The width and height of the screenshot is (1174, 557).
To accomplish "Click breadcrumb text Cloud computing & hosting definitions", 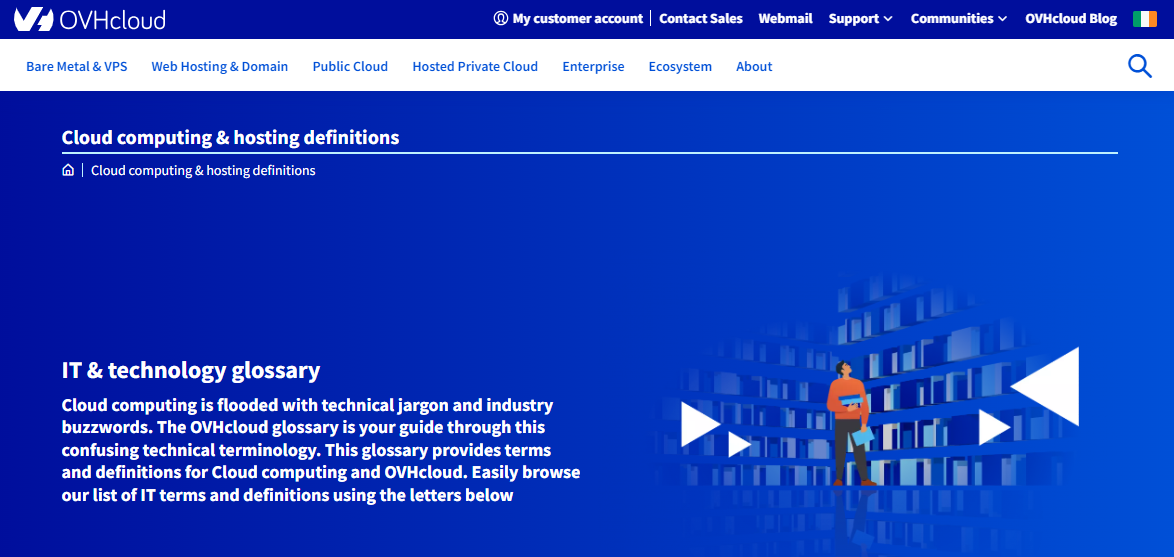I will [203, 170].
